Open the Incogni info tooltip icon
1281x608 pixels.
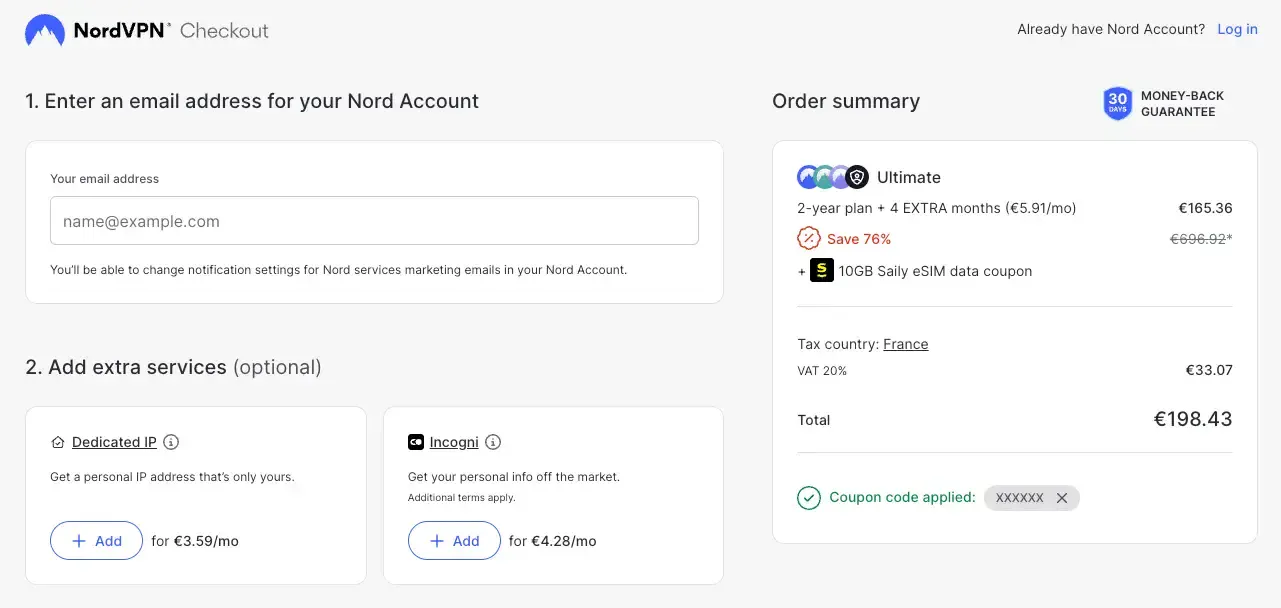[493, 442]
